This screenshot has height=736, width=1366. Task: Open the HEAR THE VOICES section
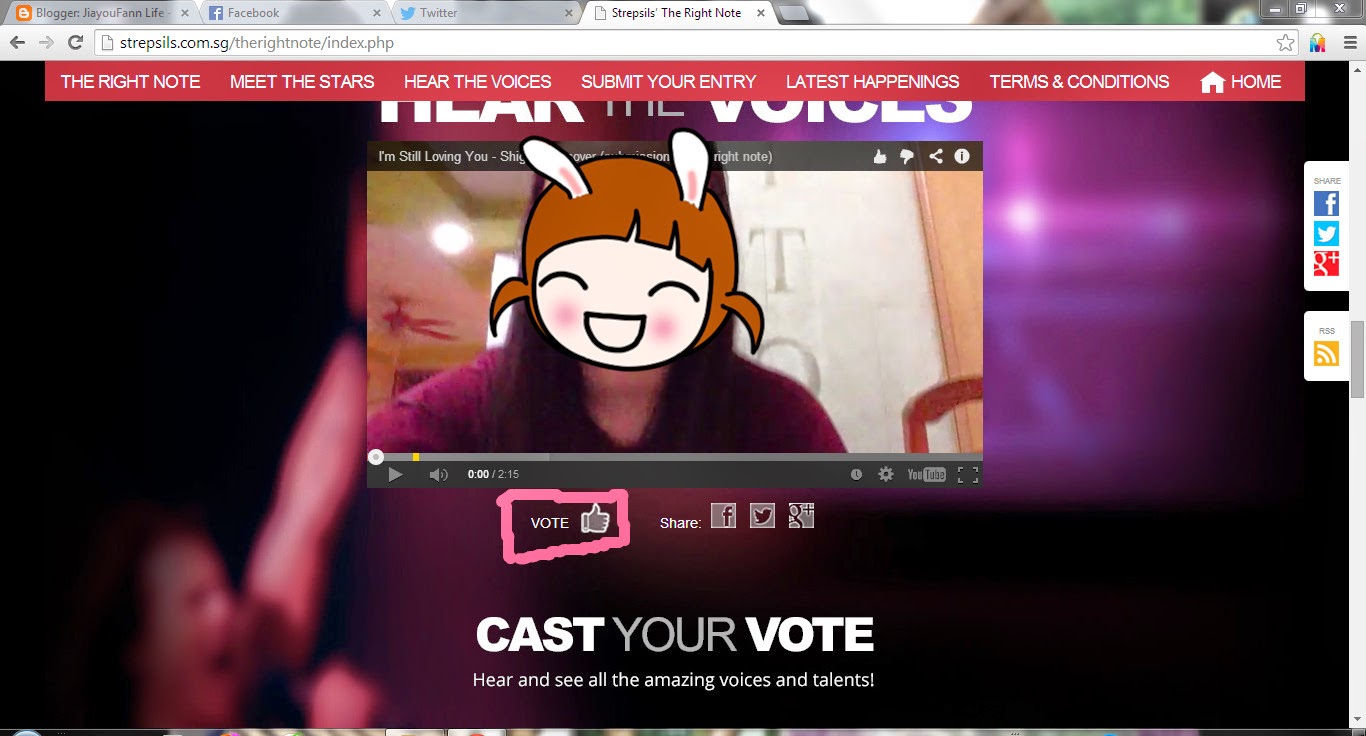[478, 82]
